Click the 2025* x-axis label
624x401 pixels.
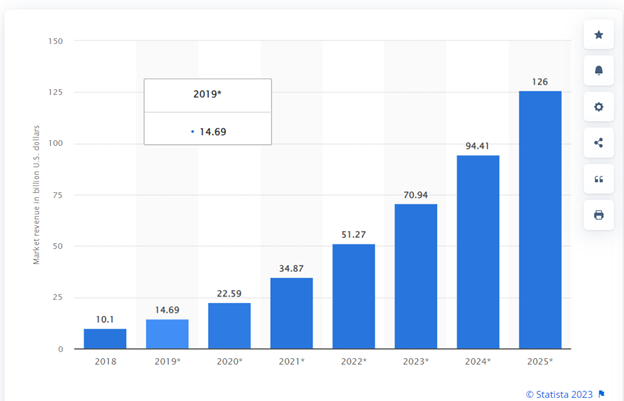(x=540, y=362)
